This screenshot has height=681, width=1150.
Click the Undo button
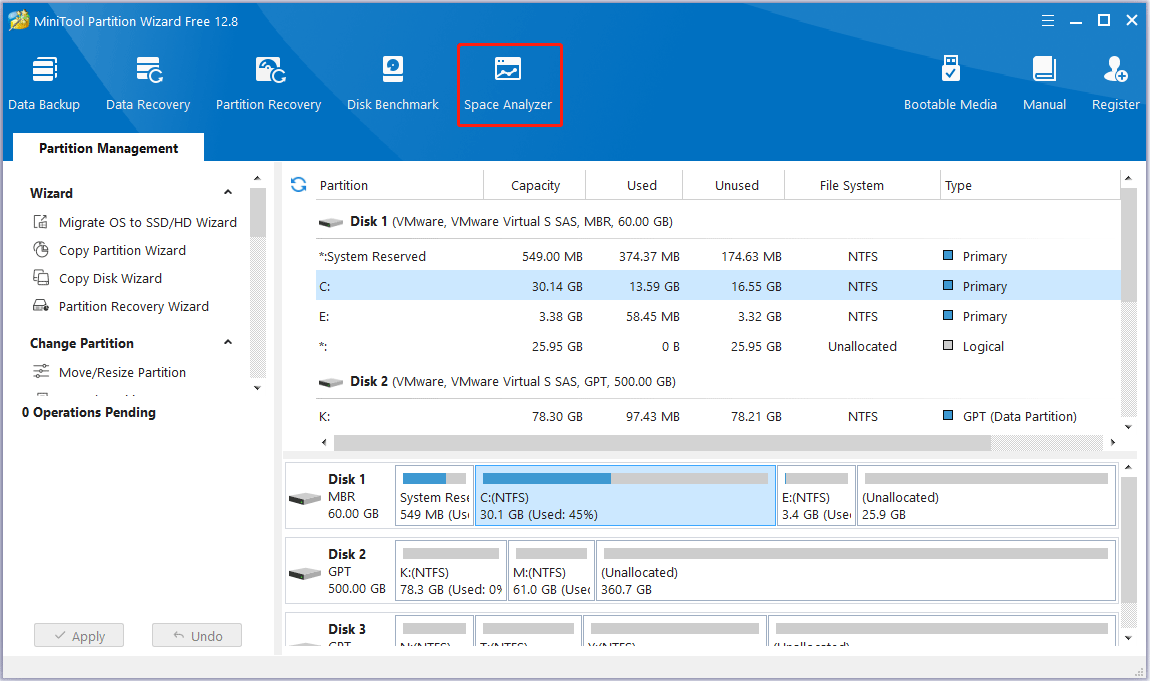coord(197,636)
